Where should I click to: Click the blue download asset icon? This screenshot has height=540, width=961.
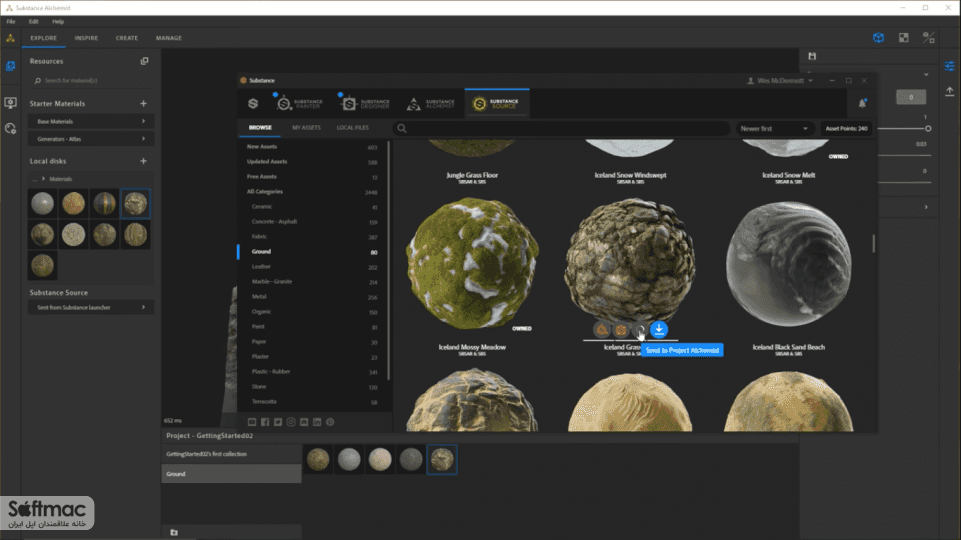pos(659,329)
